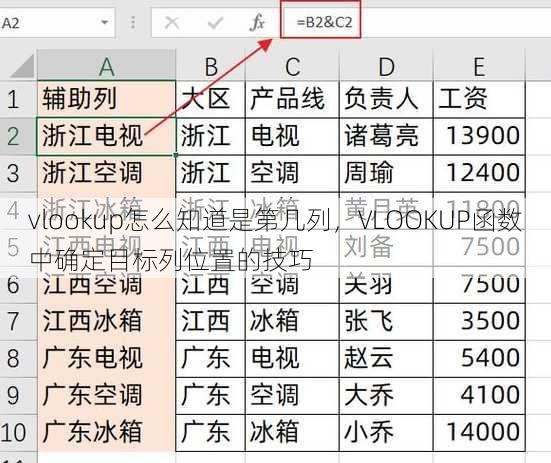Click cell 刘备
Screen dimensions: 551x463
[x=386, y=247]
